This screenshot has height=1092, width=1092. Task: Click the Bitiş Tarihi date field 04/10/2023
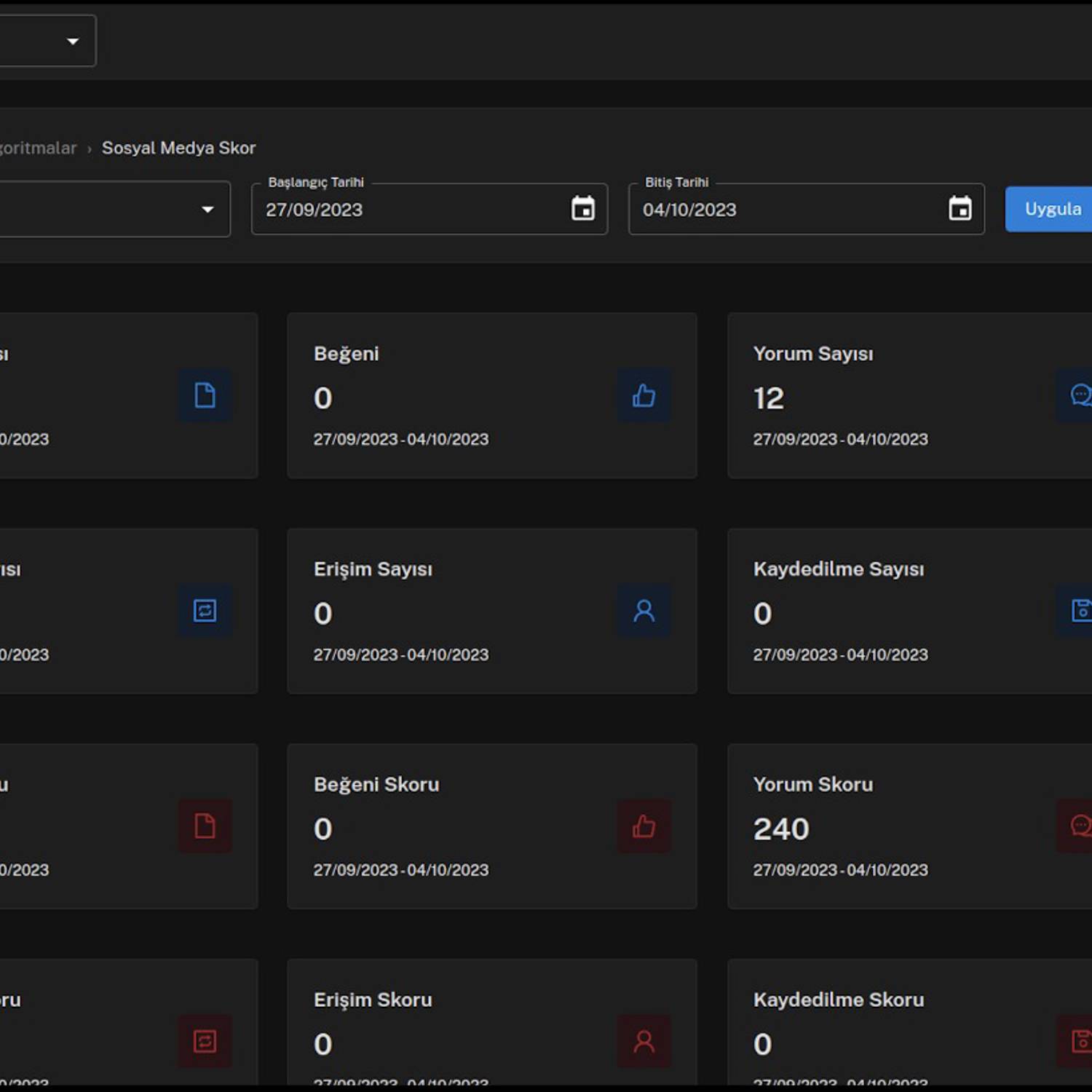tap(786, 210)
